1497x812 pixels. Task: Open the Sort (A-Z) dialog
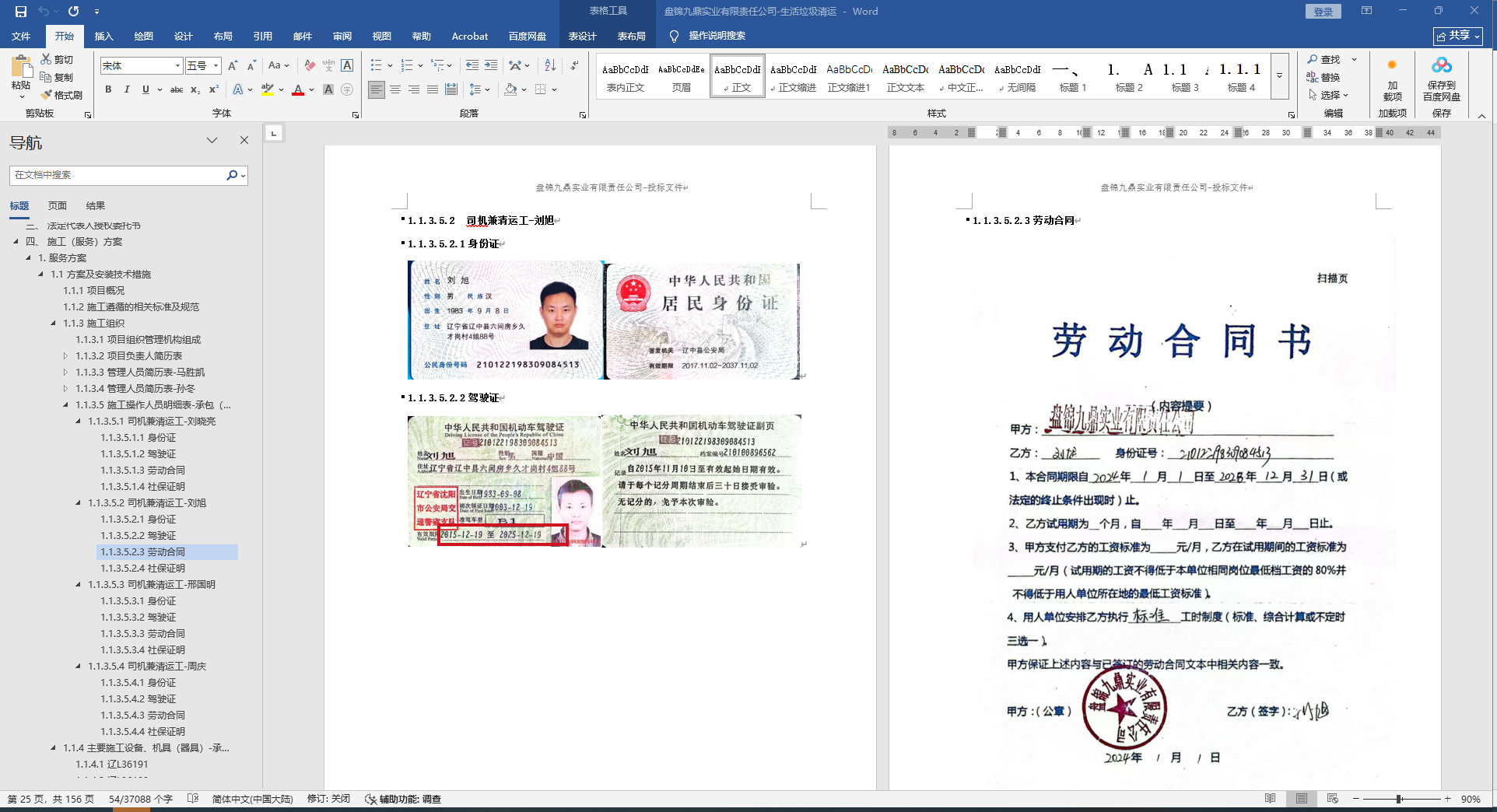click(550, 65)
